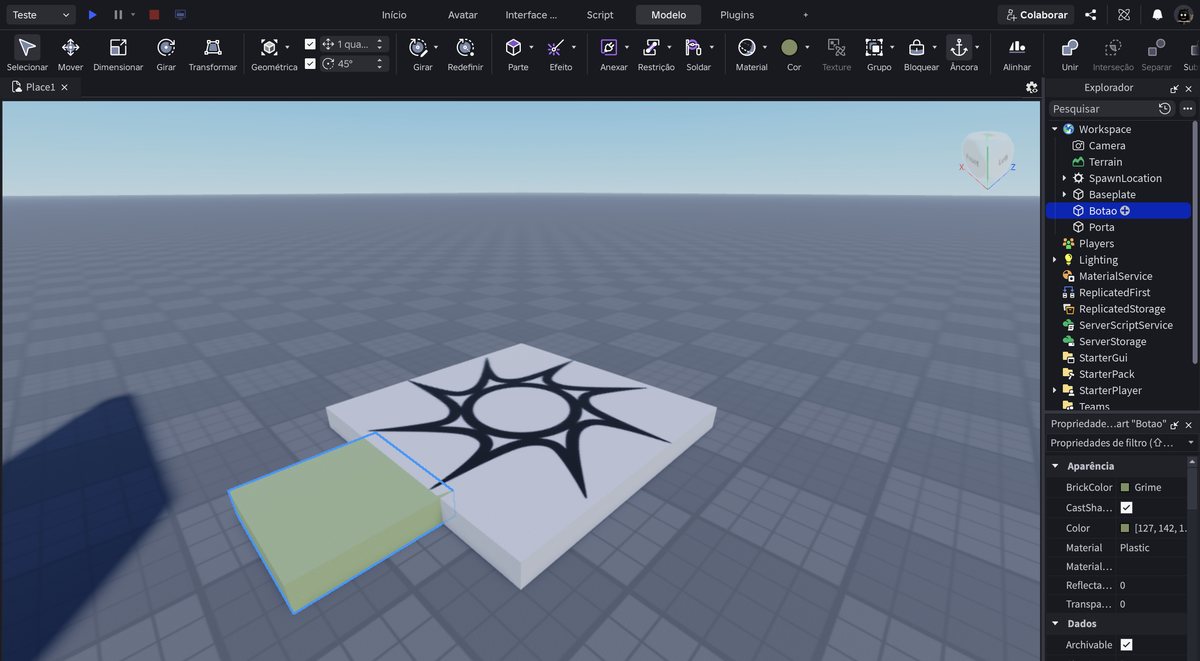Switch to the Início tab

[x=394, y=15]
